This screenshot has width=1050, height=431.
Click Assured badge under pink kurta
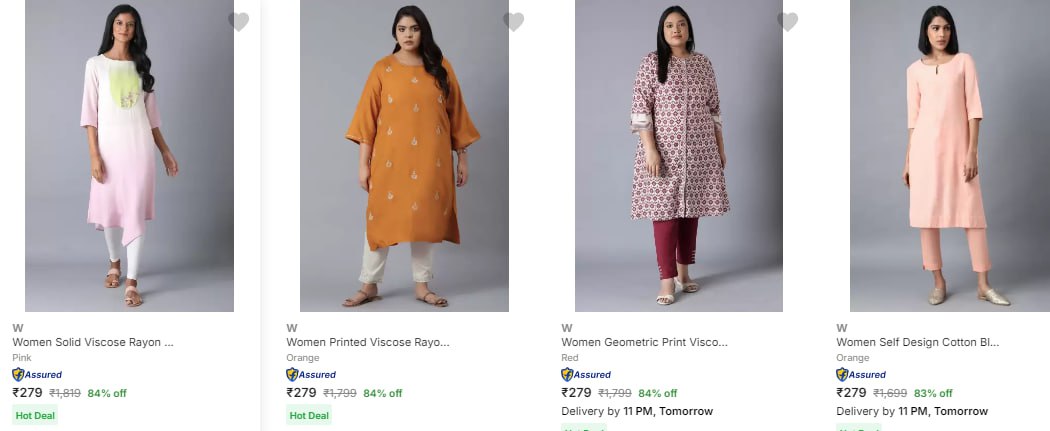[37, 375]
